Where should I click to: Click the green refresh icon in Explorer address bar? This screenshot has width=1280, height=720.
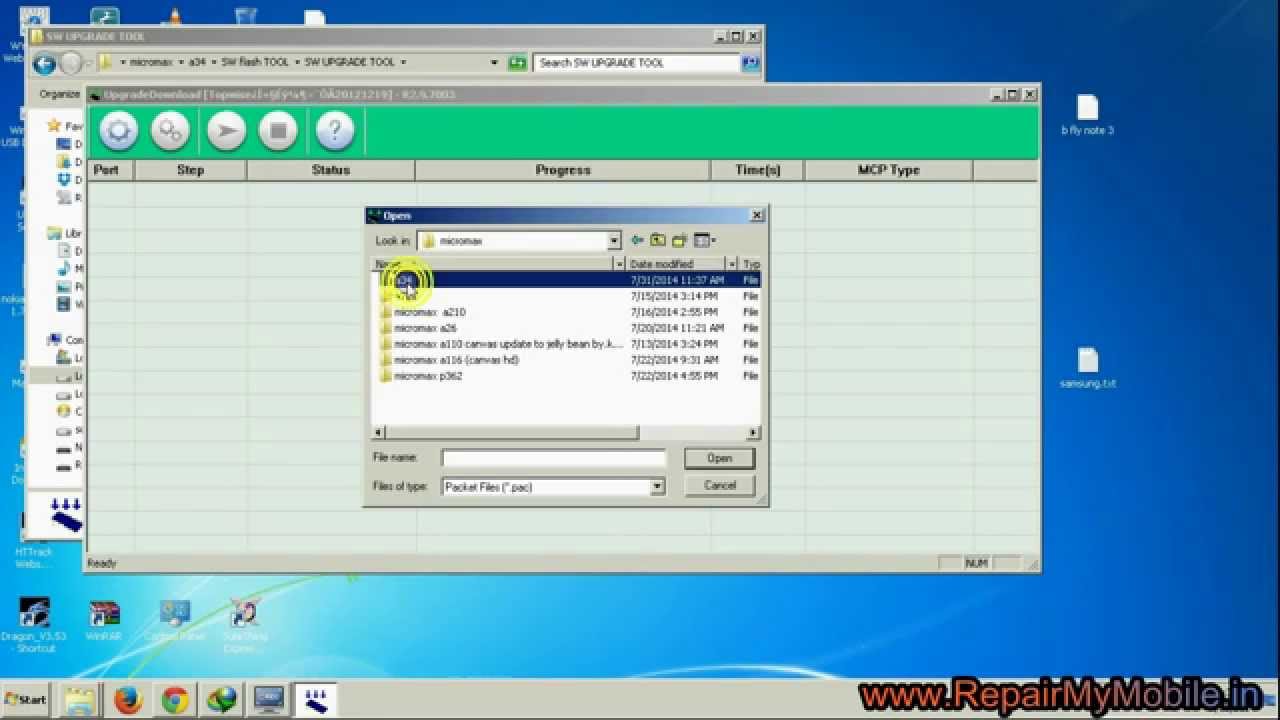517,62
